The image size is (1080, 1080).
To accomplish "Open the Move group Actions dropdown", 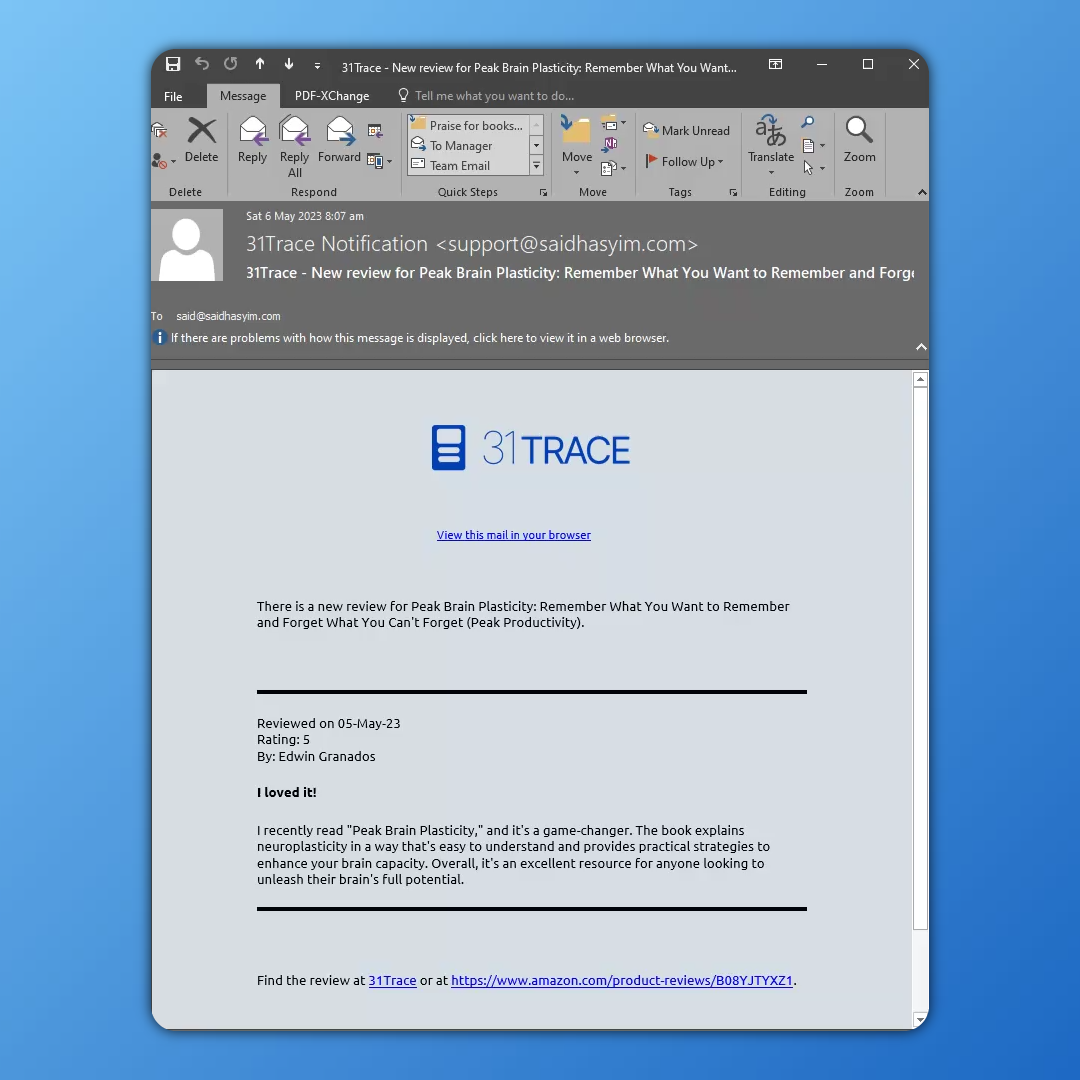I will click(x=614, y=167).
